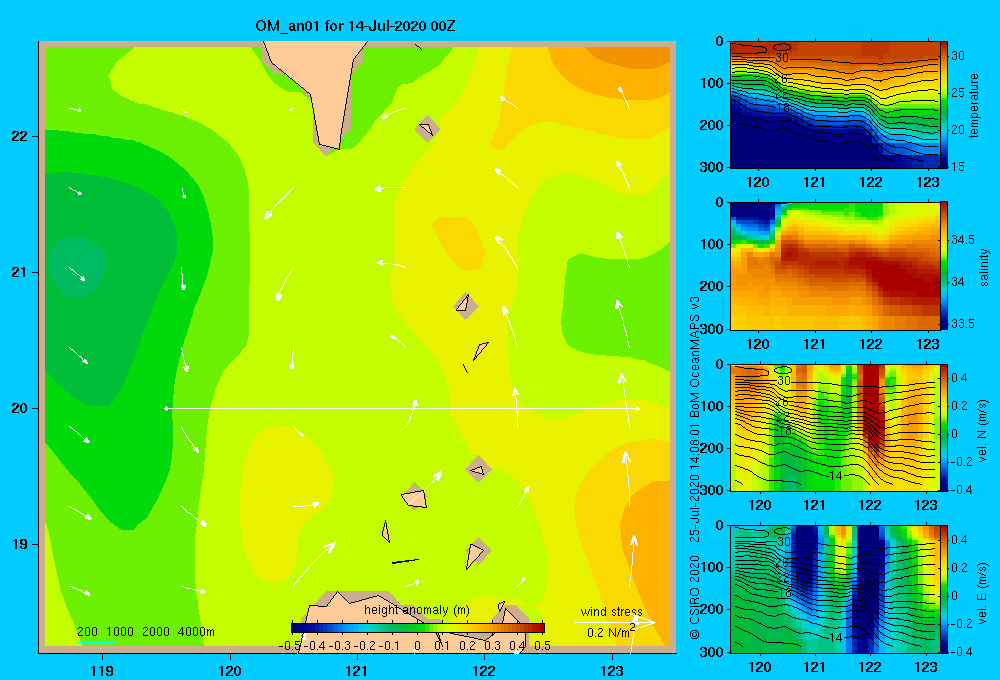Click the '© CSIRO 2020' copyright text
The height and width of the screenshot is (680, 1000).
tap(695, 597)
